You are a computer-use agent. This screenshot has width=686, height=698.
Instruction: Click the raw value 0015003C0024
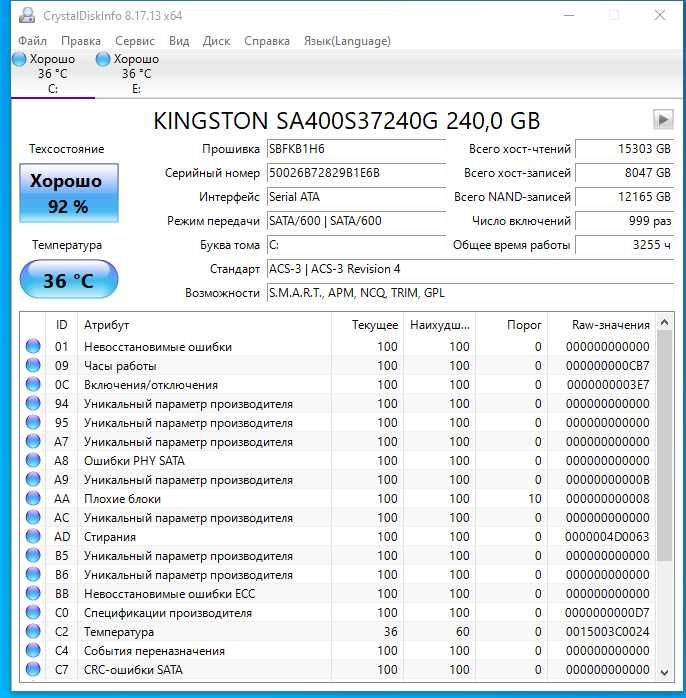click(x=608, y=632)
